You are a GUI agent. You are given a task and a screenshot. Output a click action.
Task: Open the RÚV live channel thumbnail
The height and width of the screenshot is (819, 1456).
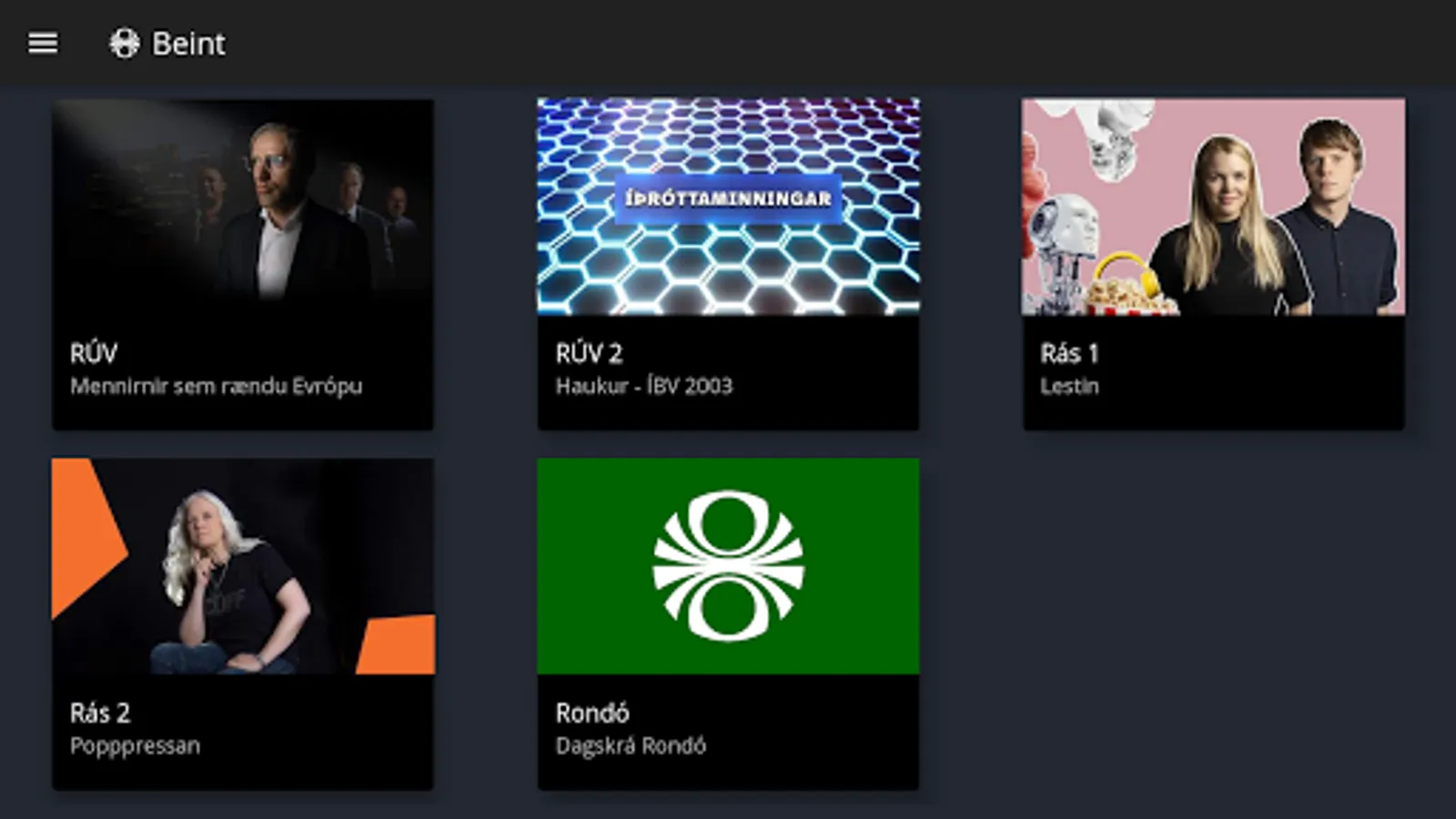click(243, 207)
